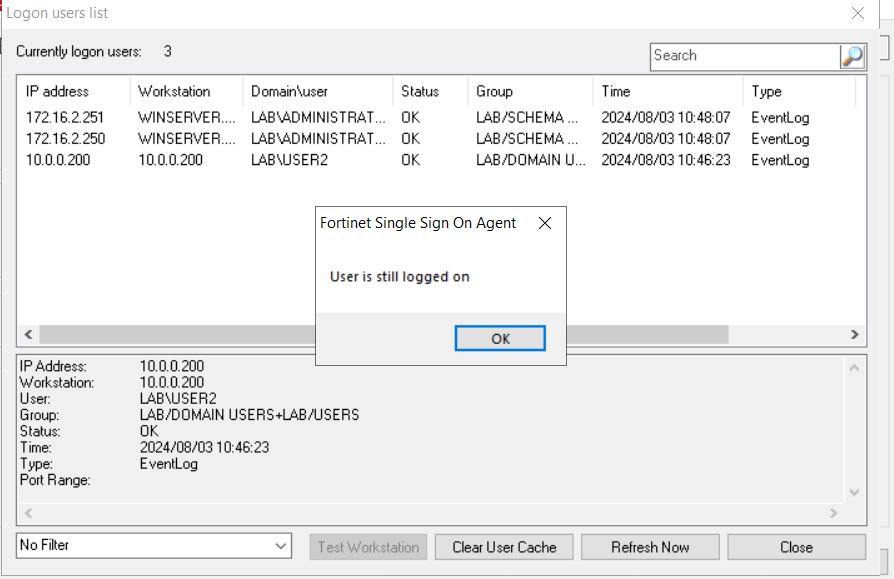Click the user list's horizontal scrollbar left arrow

[29, 335]
